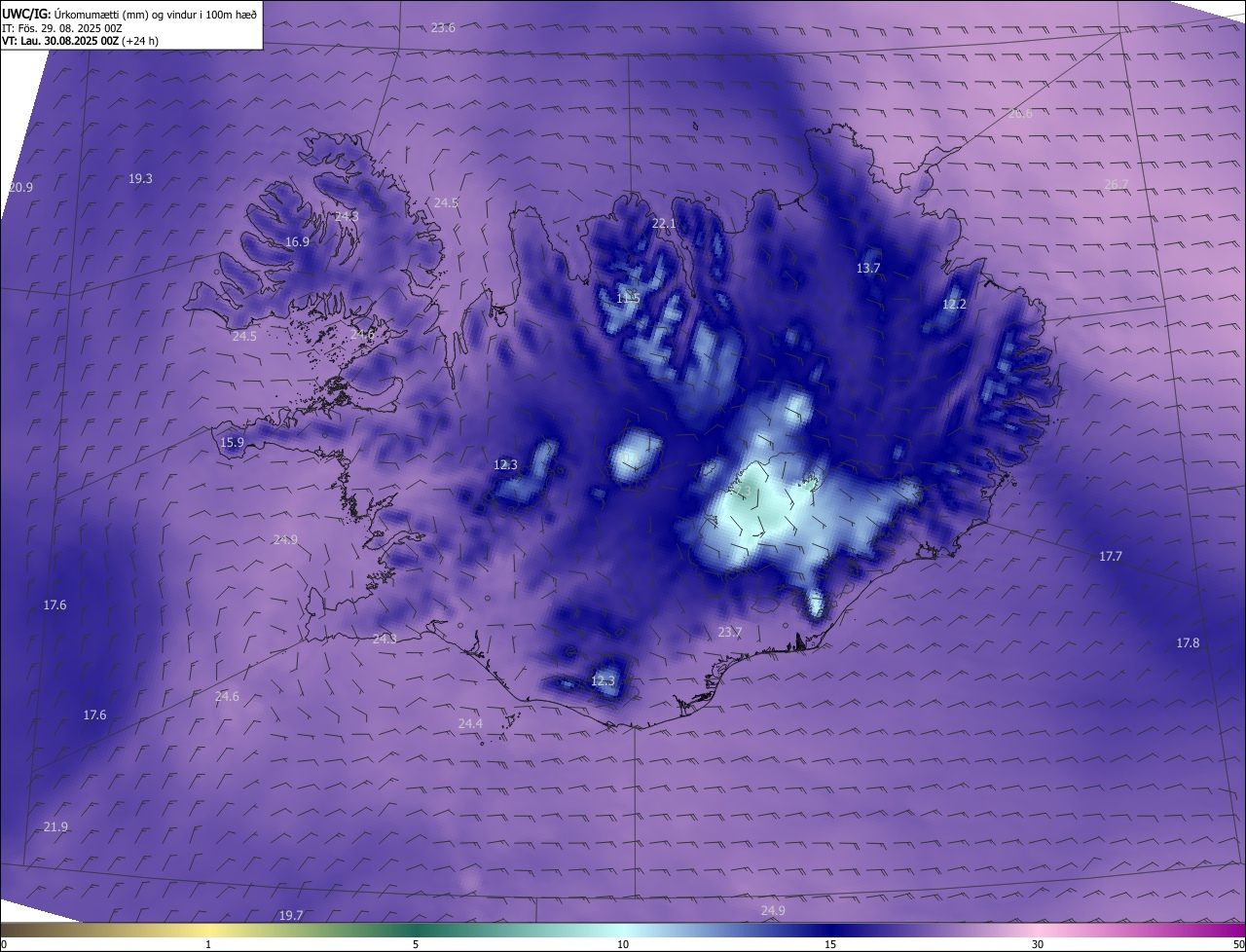This screenshot has width=1246, height=952.
Task: Click the 12.2 value label
Action: click(954, 305)
